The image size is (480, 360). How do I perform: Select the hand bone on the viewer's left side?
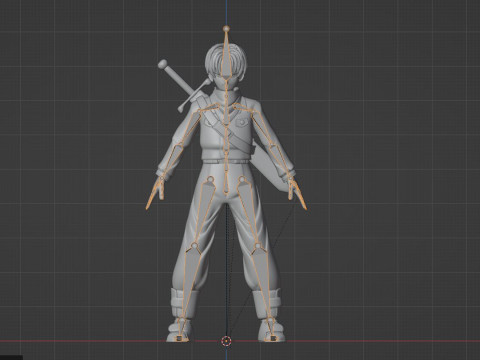coord(154,193)
